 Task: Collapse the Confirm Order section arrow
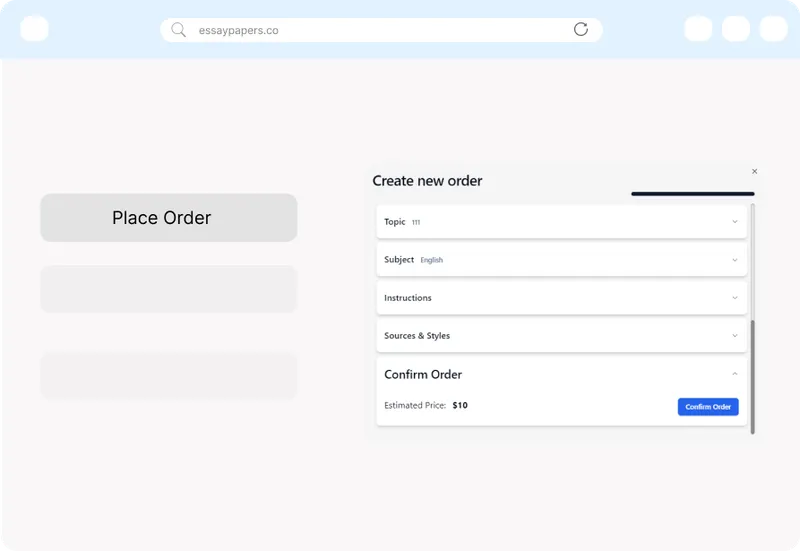click(735, 374)
